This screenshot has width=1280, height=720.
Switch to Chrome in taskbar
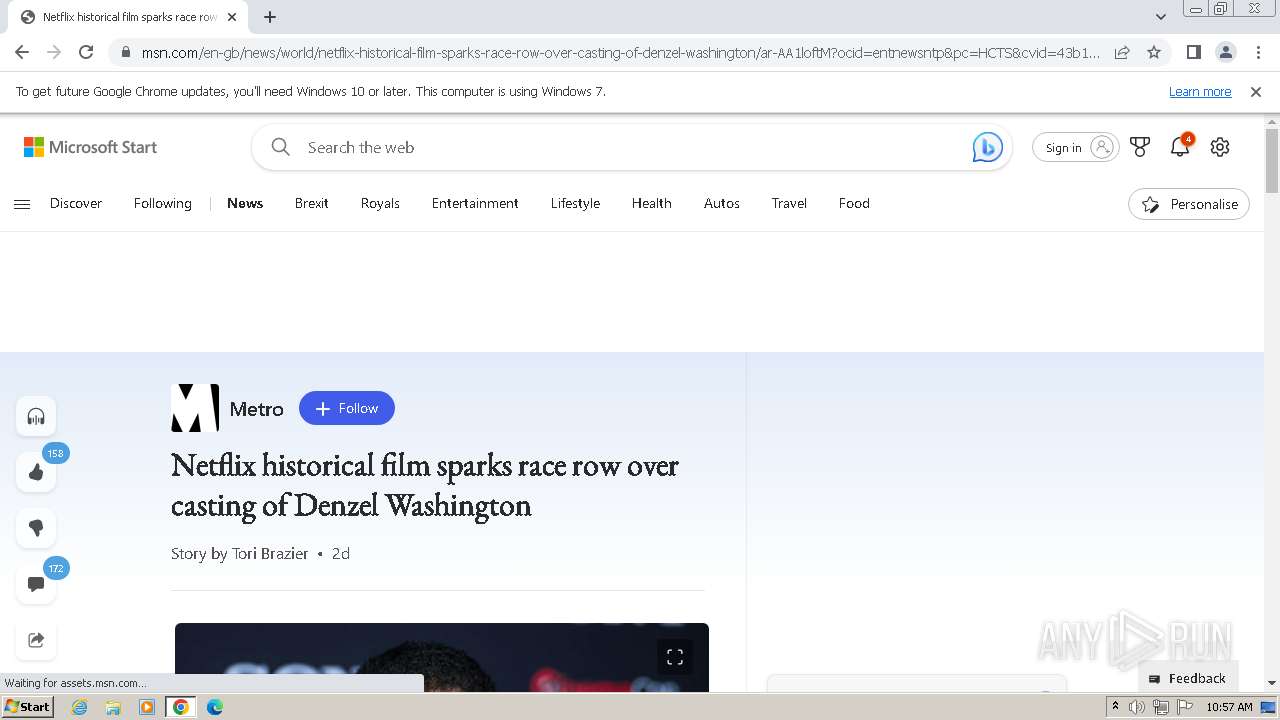[x=181, y=707]
